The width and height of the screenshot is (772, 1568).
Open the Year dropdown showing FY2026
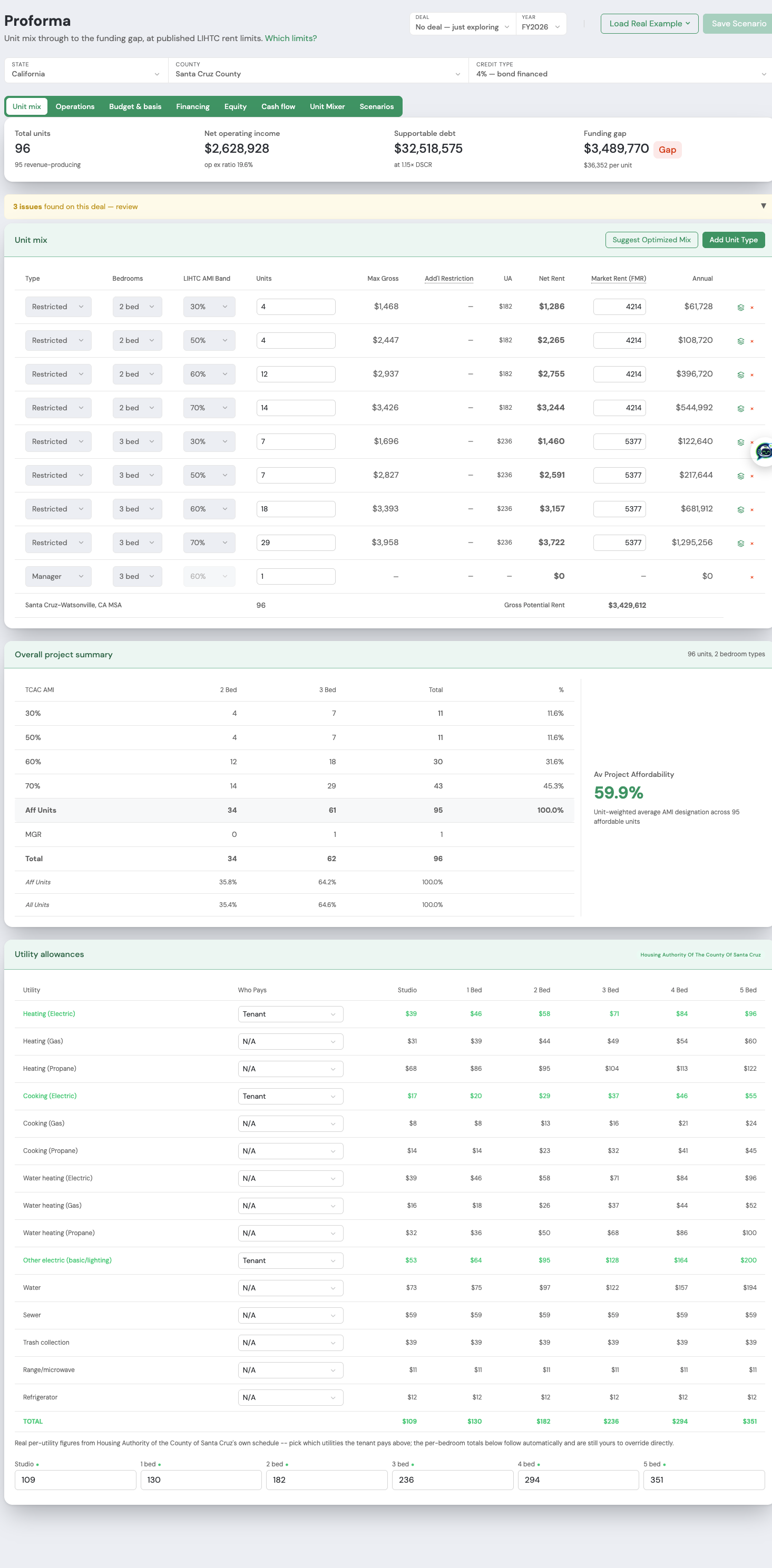coord(541,23)
